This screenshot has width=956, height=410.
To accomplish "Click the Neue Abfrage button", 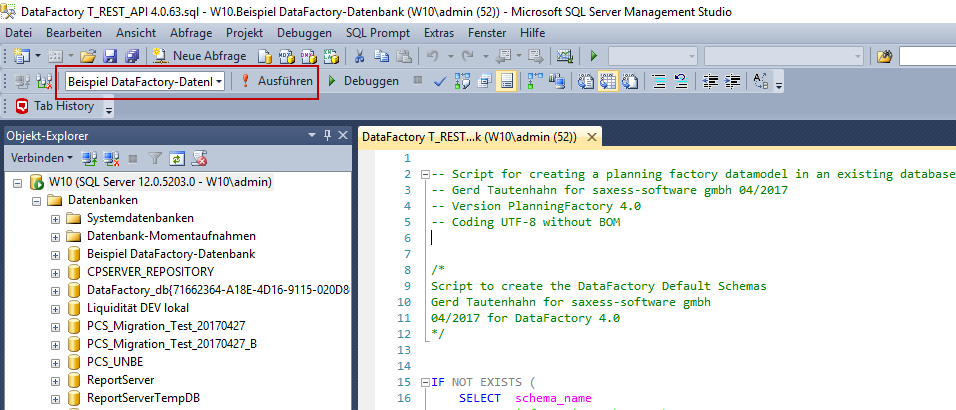I will pos(200,56).
